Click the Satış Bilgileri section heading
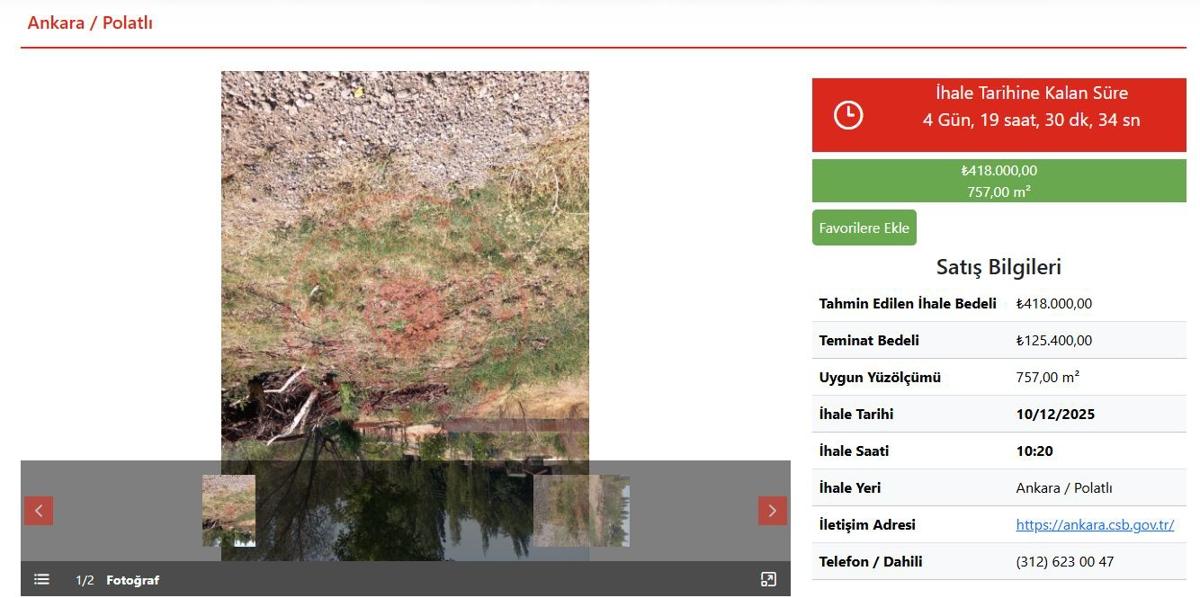This screenshot has height=598, width=1200. pyautogui.click(x=999, y=267)
